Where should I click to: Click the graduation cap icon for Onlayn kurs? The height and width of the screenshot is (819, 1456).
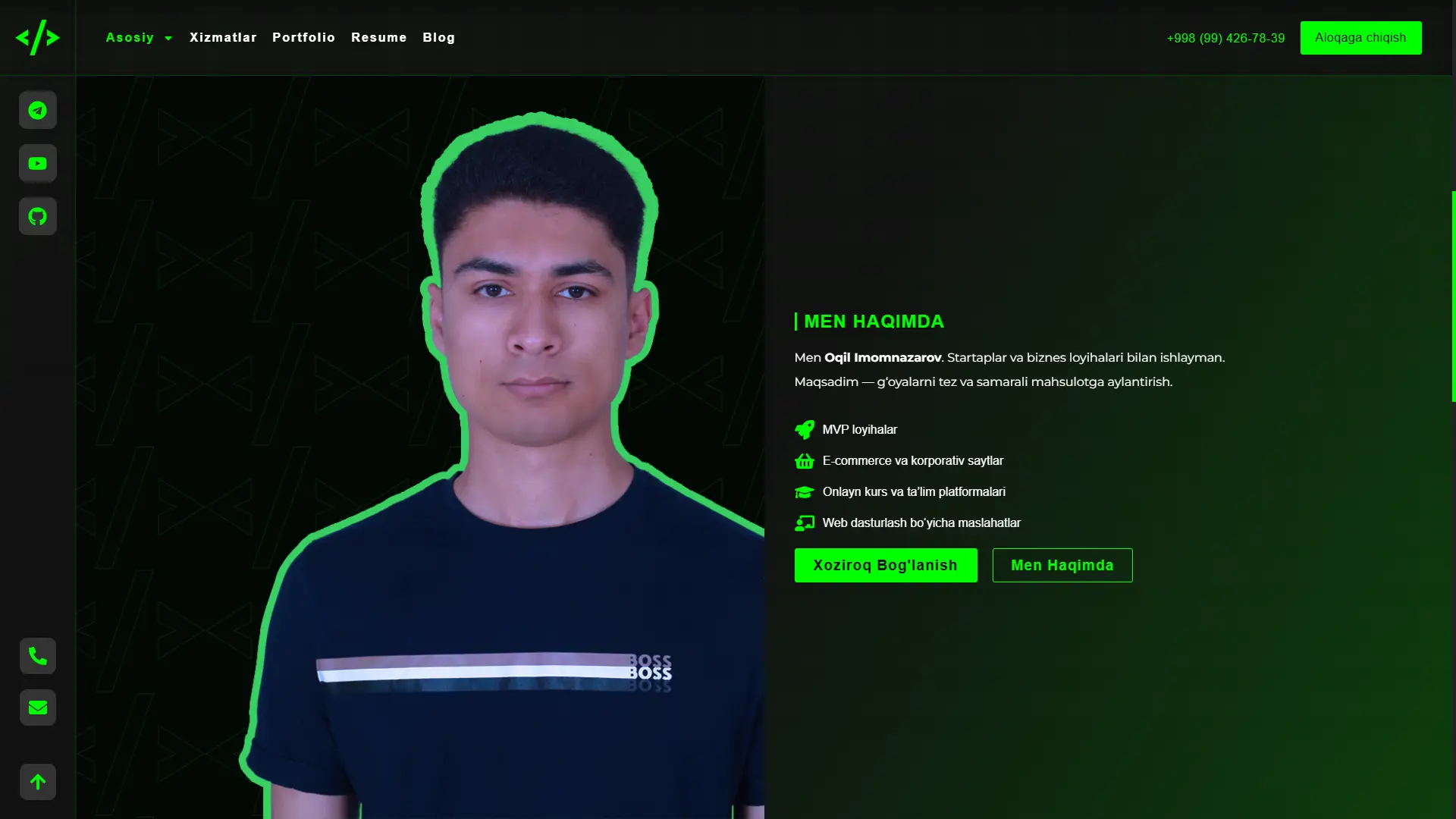point(805,492)
